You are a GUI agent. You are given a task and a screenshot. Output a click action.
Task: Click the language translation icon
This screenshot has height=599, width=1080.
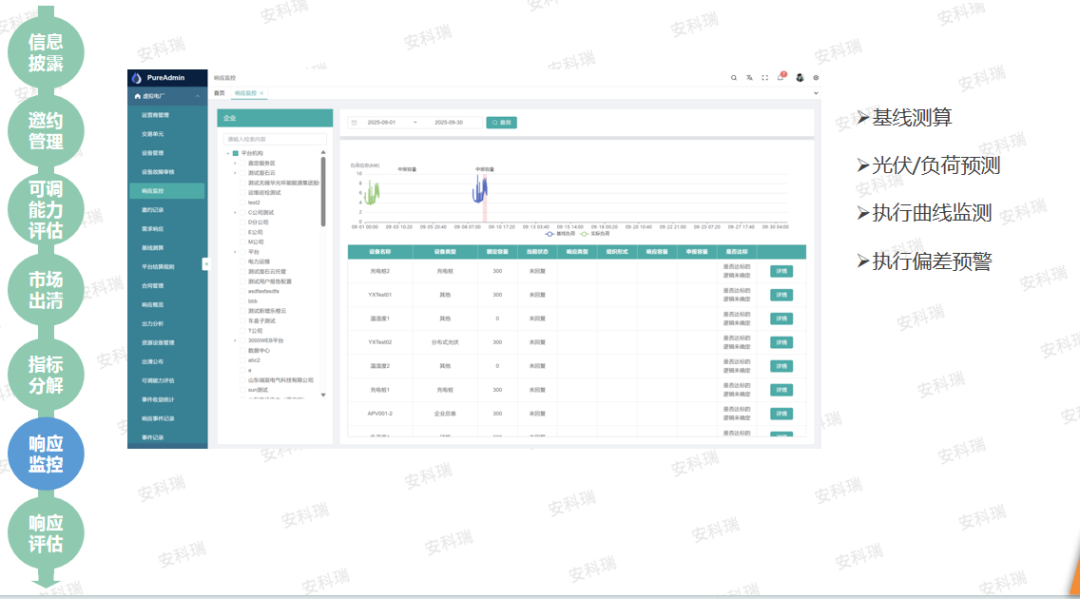[x=749, y=78]
